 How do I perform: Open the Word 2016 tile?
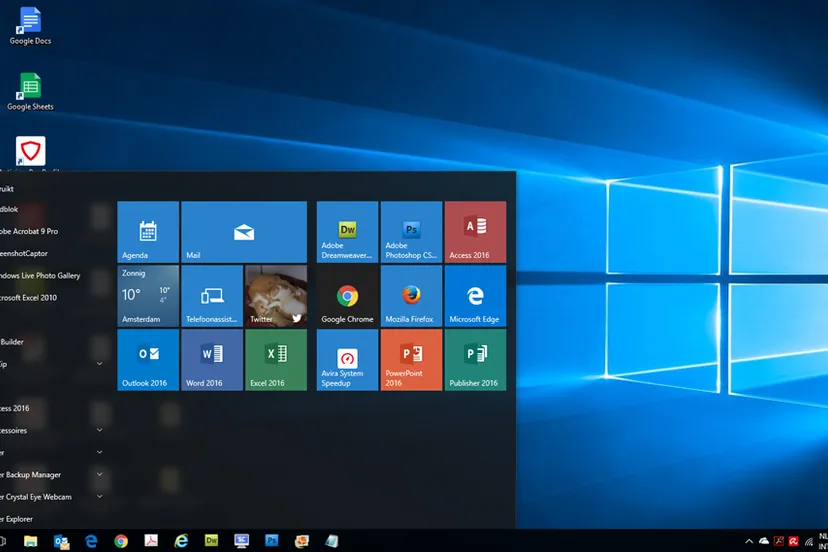212,360
